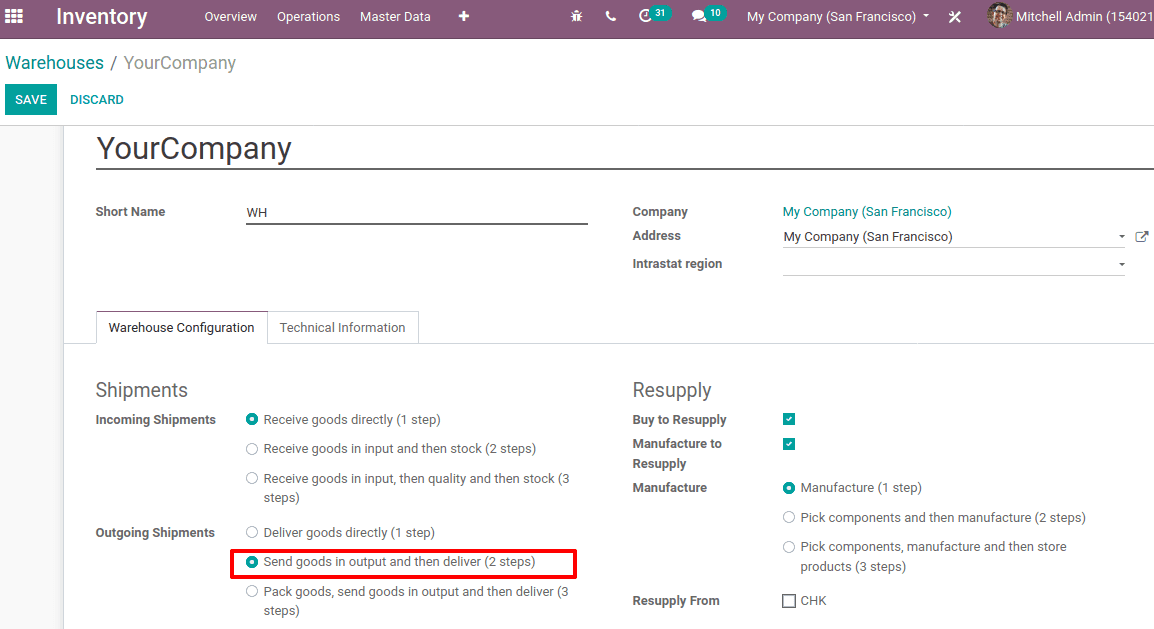Click the DISCARD button
The height and width of the screenshot is (629, 1154).
point(96,99)
